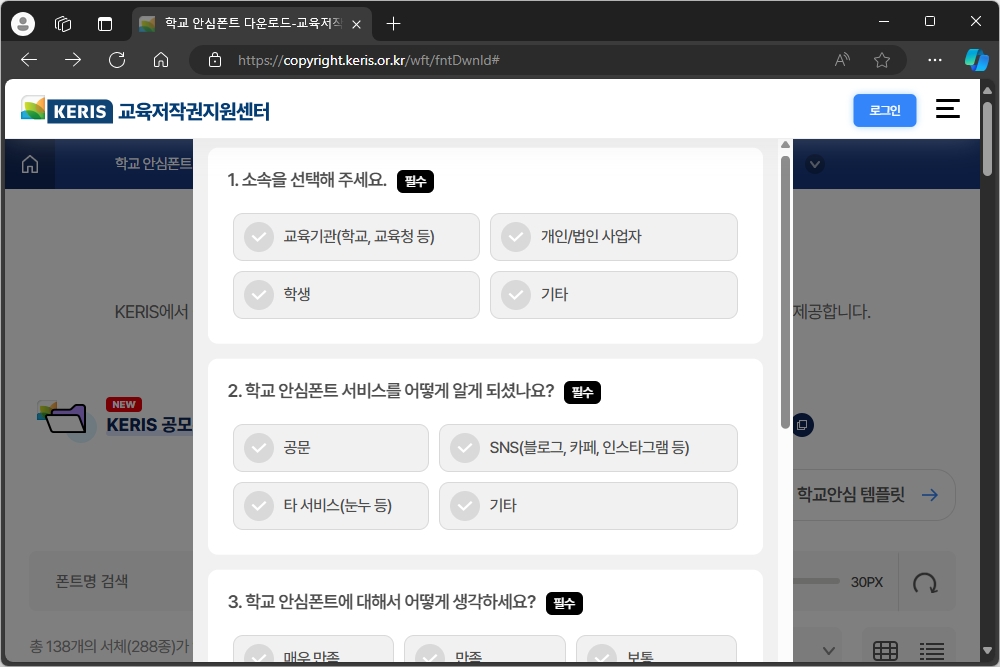Click the survey dialog scrollbar thumb

(785, 292)
